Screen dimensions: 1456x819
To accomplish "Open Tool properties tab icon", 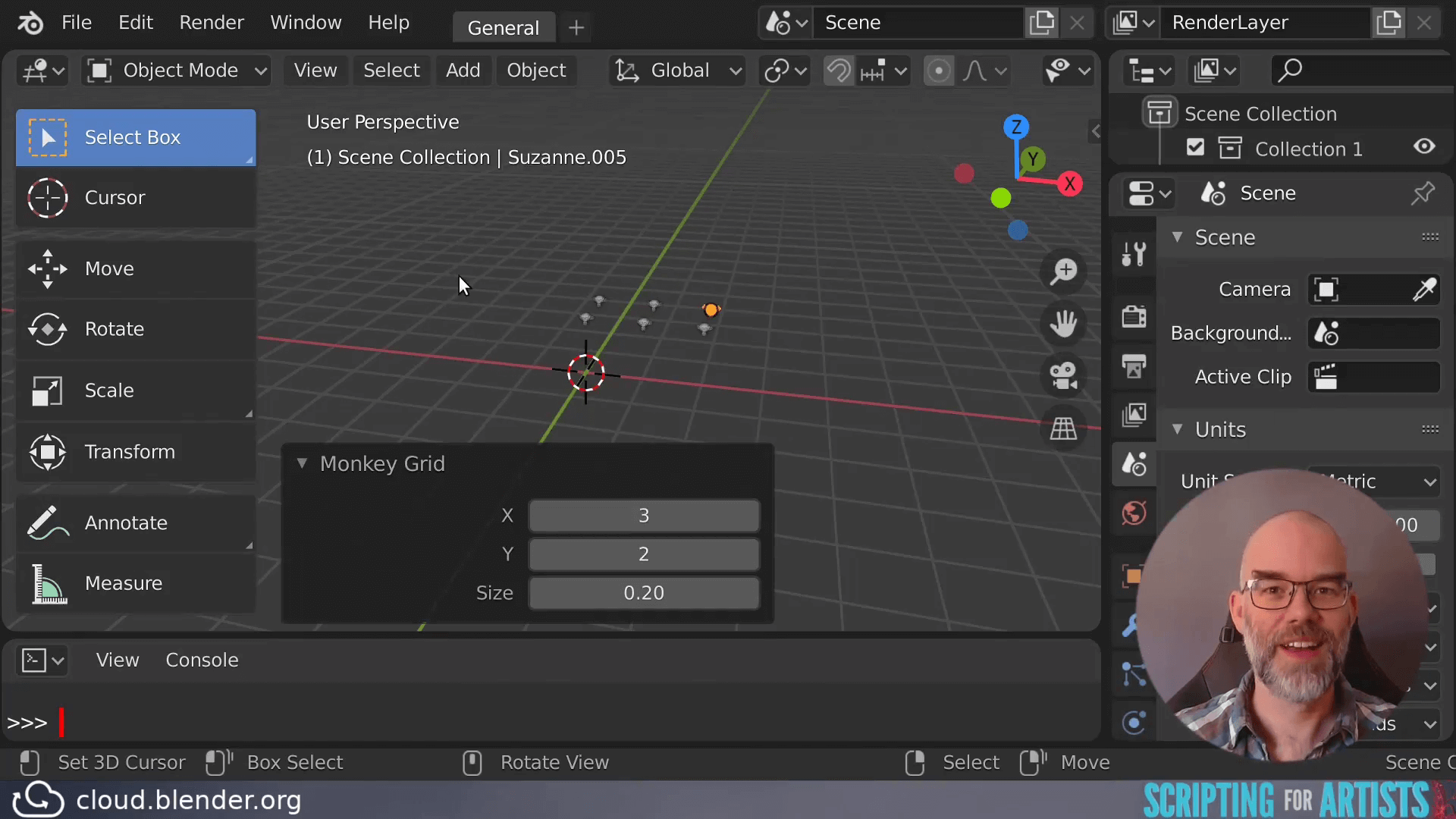I will (x=1134, y=253).
